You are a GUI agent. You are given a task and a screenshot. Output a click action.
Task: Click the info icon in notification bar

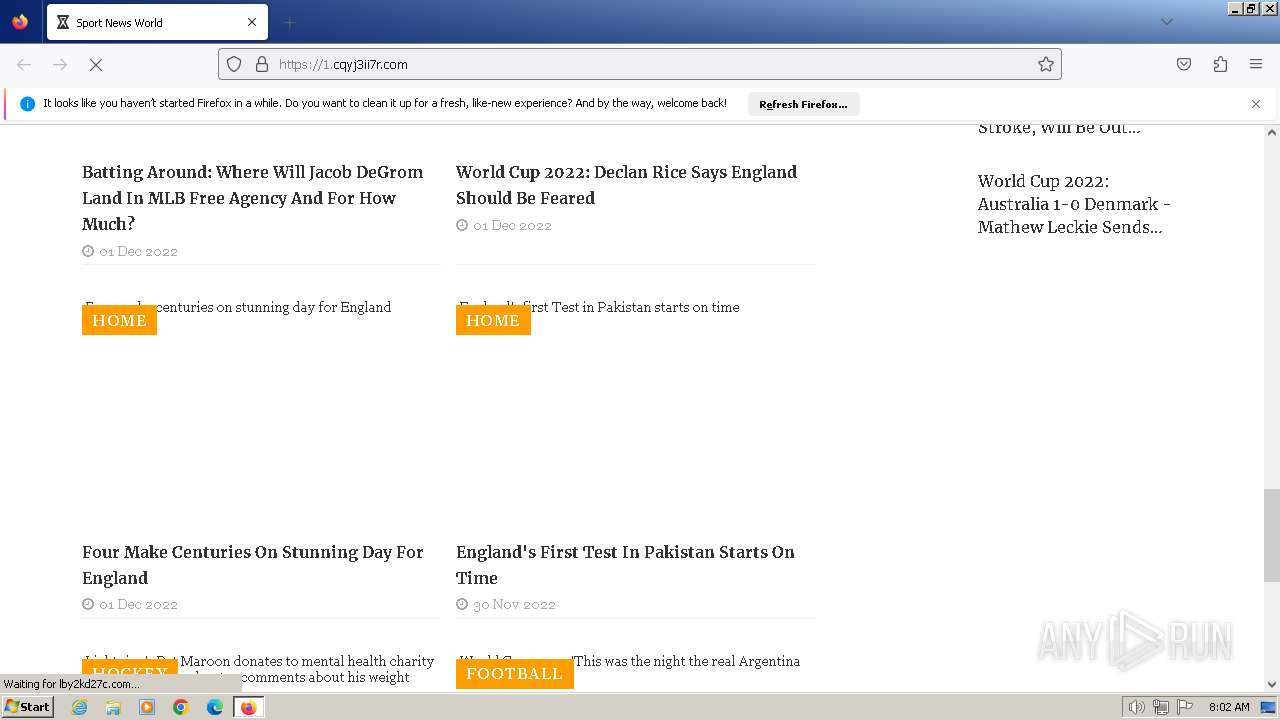[x=27, y=104]
